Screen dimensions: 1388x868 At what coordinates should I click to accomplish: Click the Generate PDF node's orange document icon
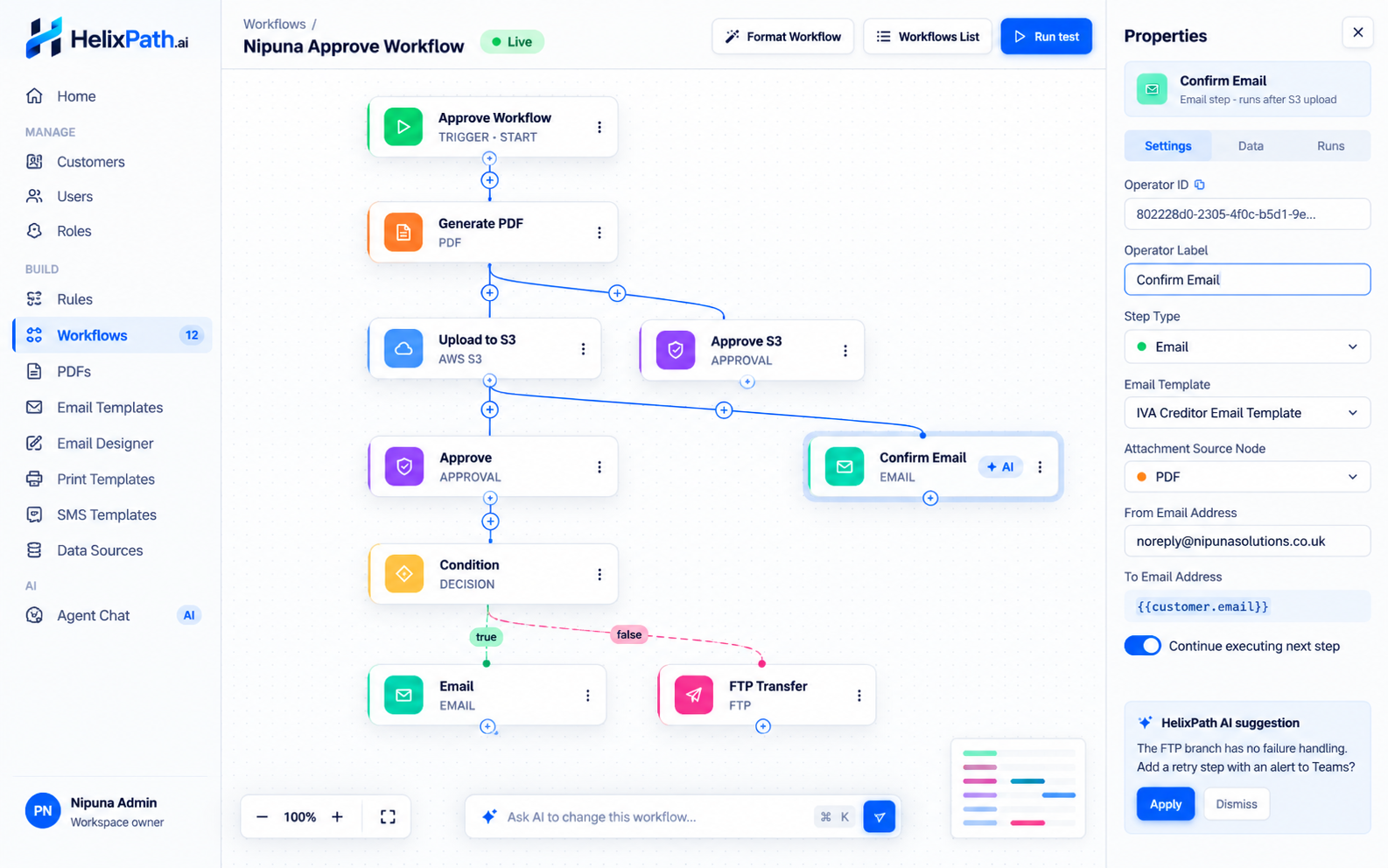click(x=403, y=232)
